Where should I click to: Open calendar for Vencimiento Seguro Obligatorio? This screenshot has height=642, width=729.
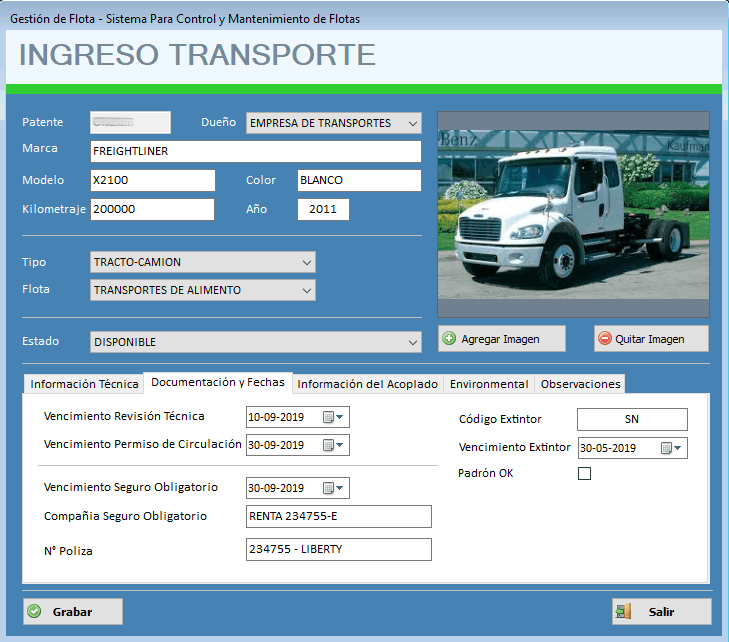333,488
